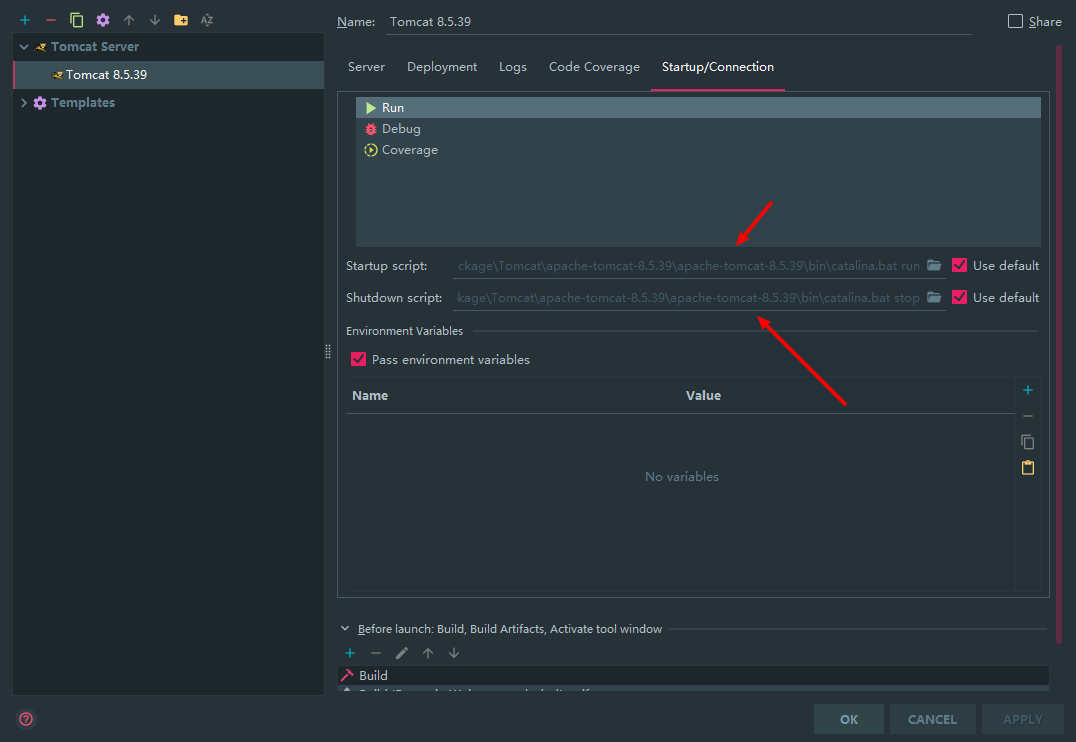This screenshot has height=742, width=1076.
Task: Click the right panel vertical scrollbar
Action: point(1059,343)
